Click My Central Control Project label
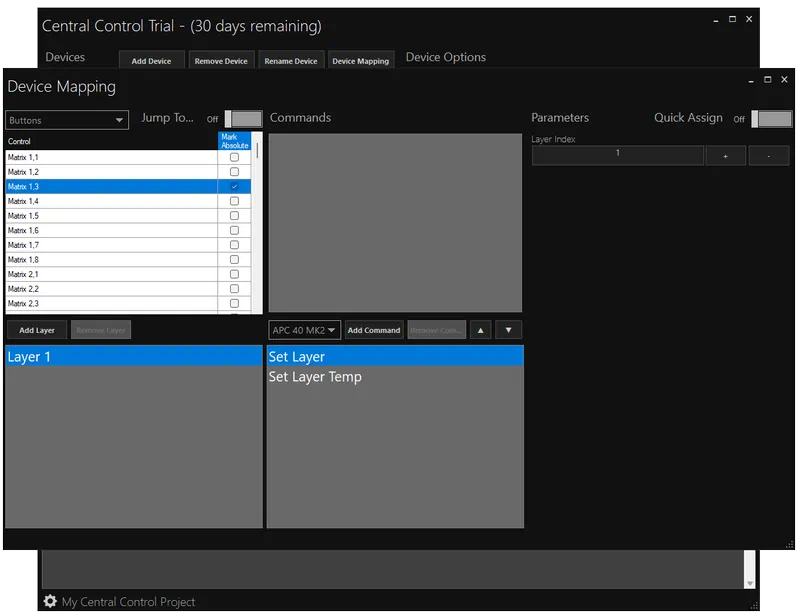Viewport: 800px width, 616px height. coord(128,602)
